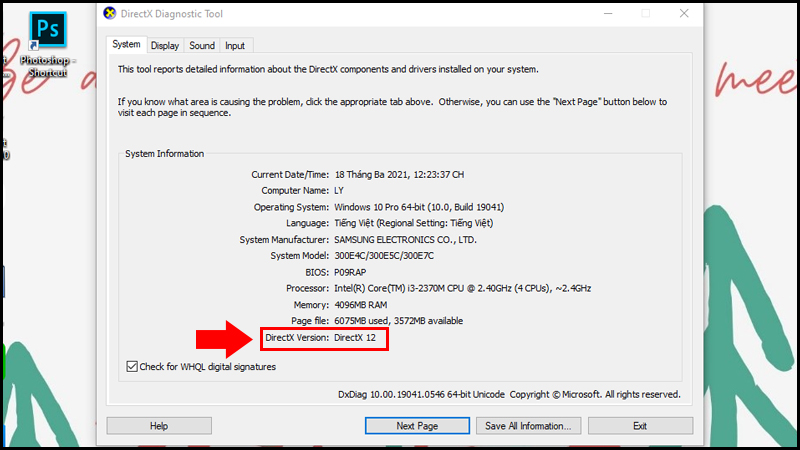Open the Input tab
The image size is (800, 450).
[235, 45]
